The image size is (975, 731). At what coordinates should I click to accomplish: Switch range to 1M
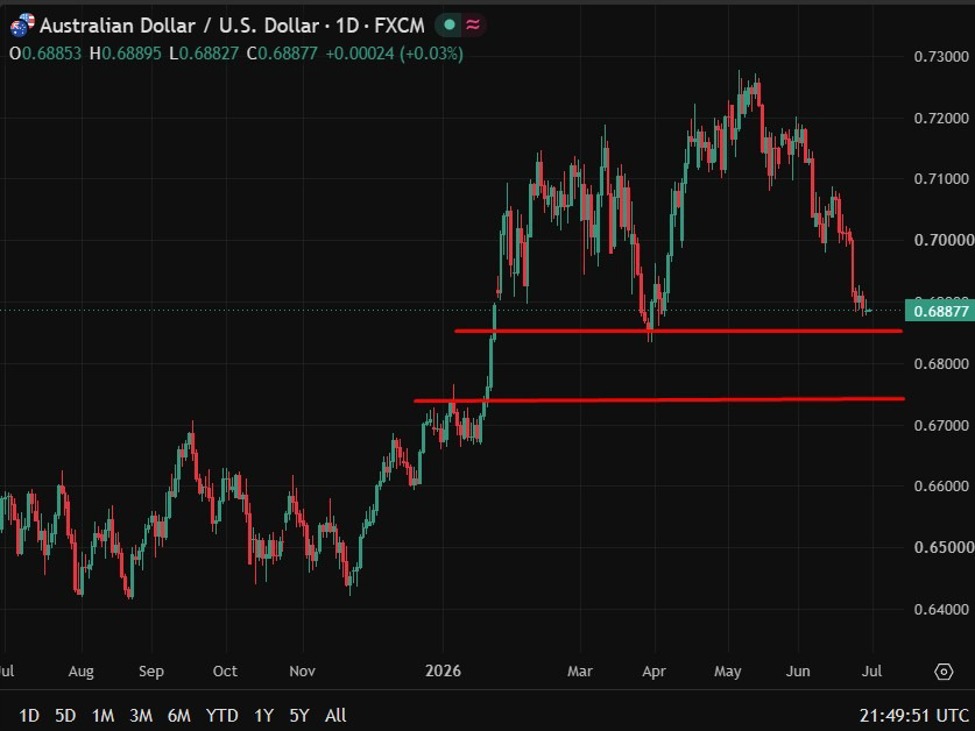coord(103,715)
